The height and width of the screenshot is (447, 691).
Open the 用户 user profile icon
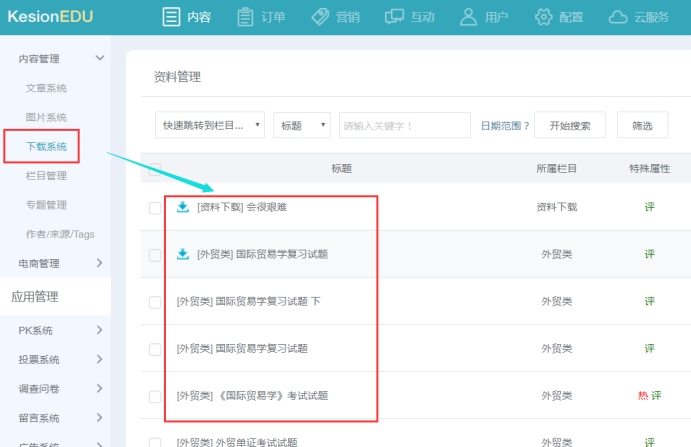pyautogui.click(x=468, y=17)
